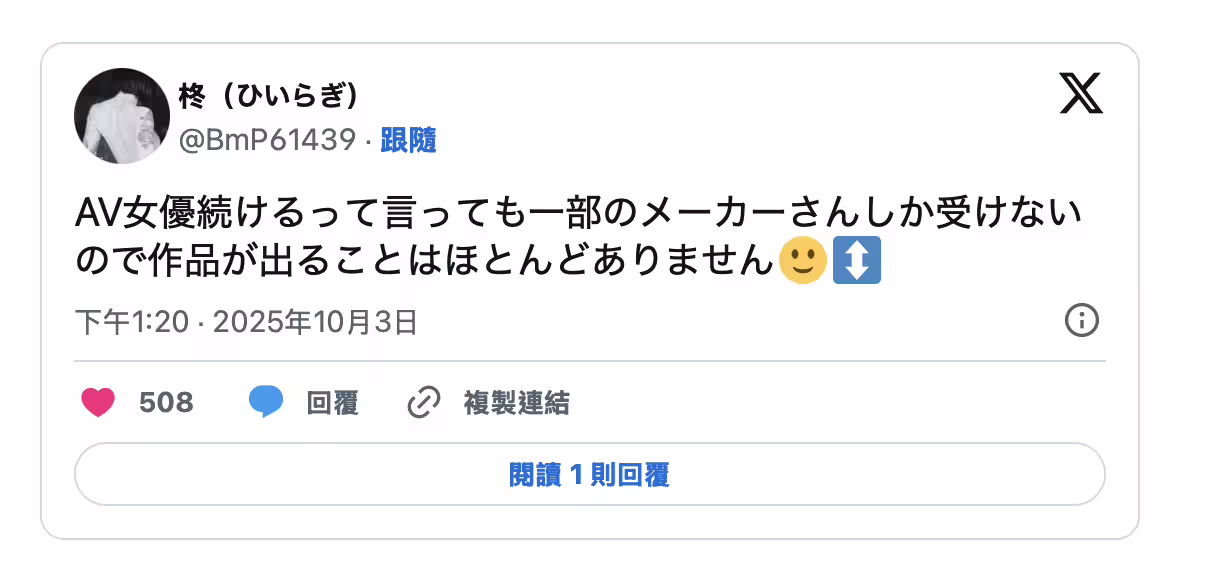The image size is (1220, 574).
Task: Click the 2025年10月3日 date
Action: pos(315,322)
